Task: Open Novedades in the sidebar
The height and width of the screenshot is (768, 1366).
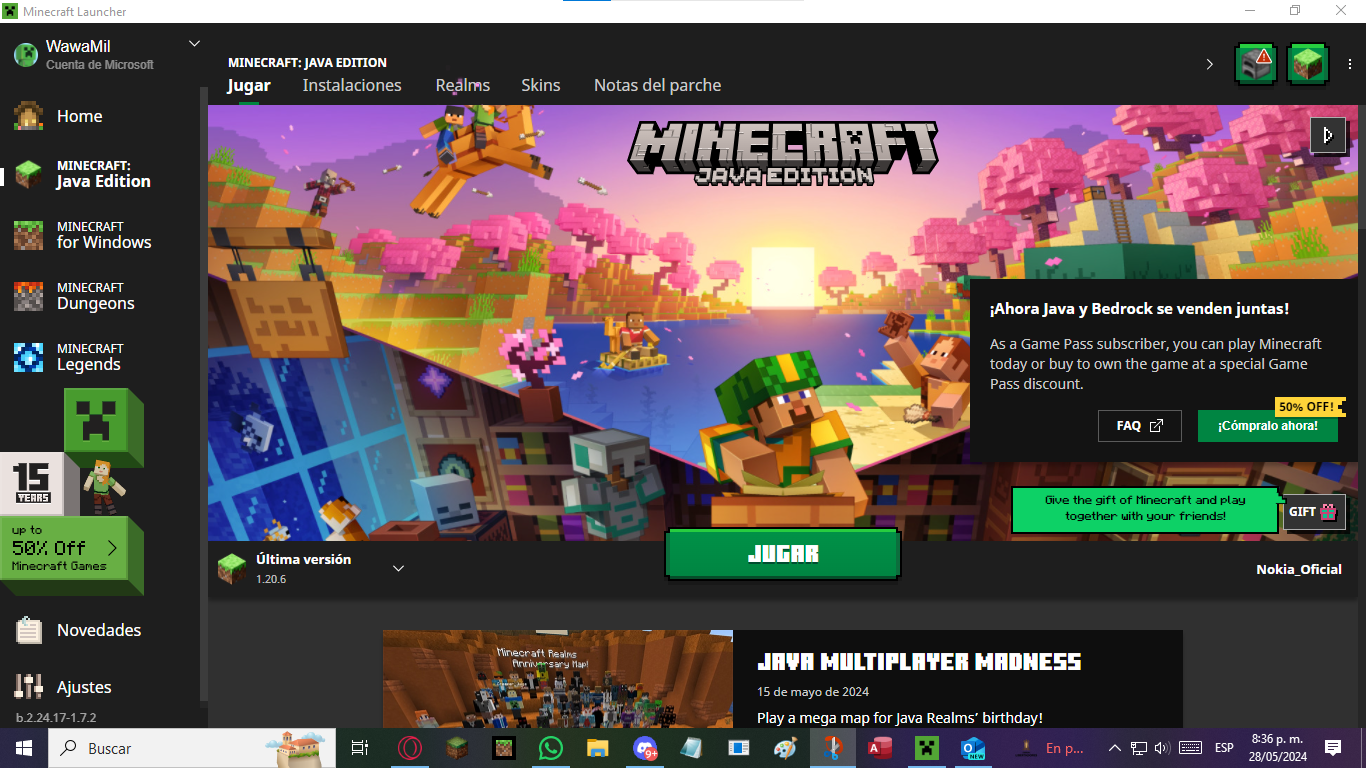Action: pos(98,630)
